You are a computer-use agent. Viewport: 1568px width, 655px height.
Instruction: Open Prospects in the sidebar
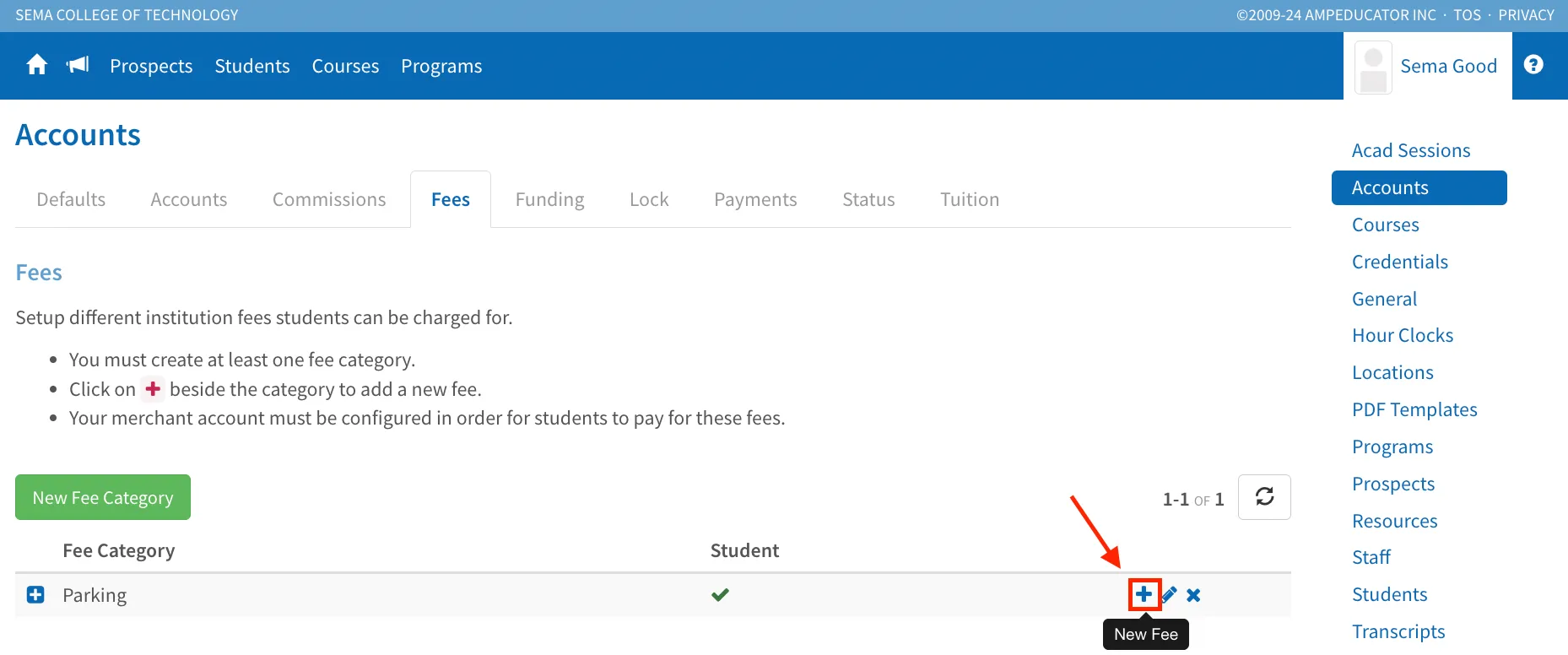(1393, 484)
